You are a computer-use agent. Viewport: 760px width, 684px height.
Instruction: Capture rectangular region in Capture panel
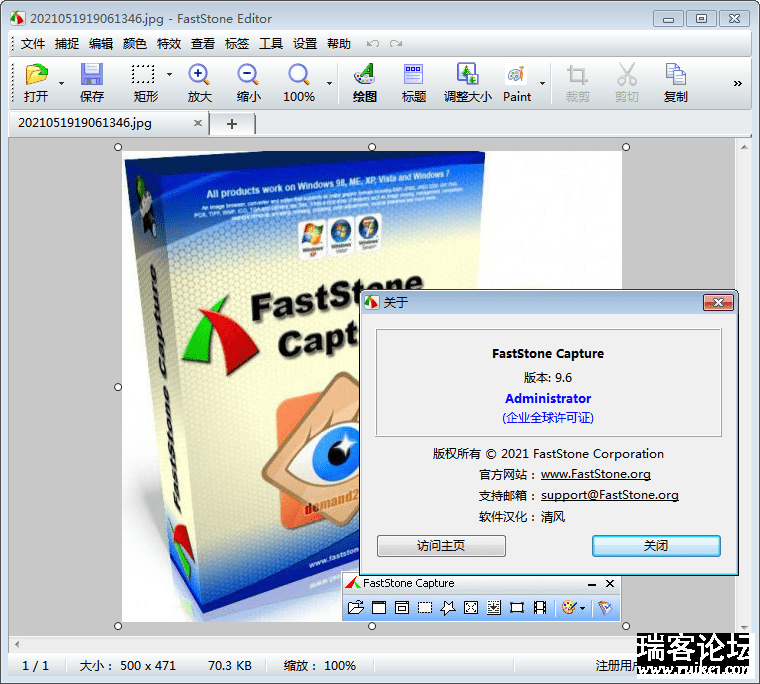(x=425, y=607)
